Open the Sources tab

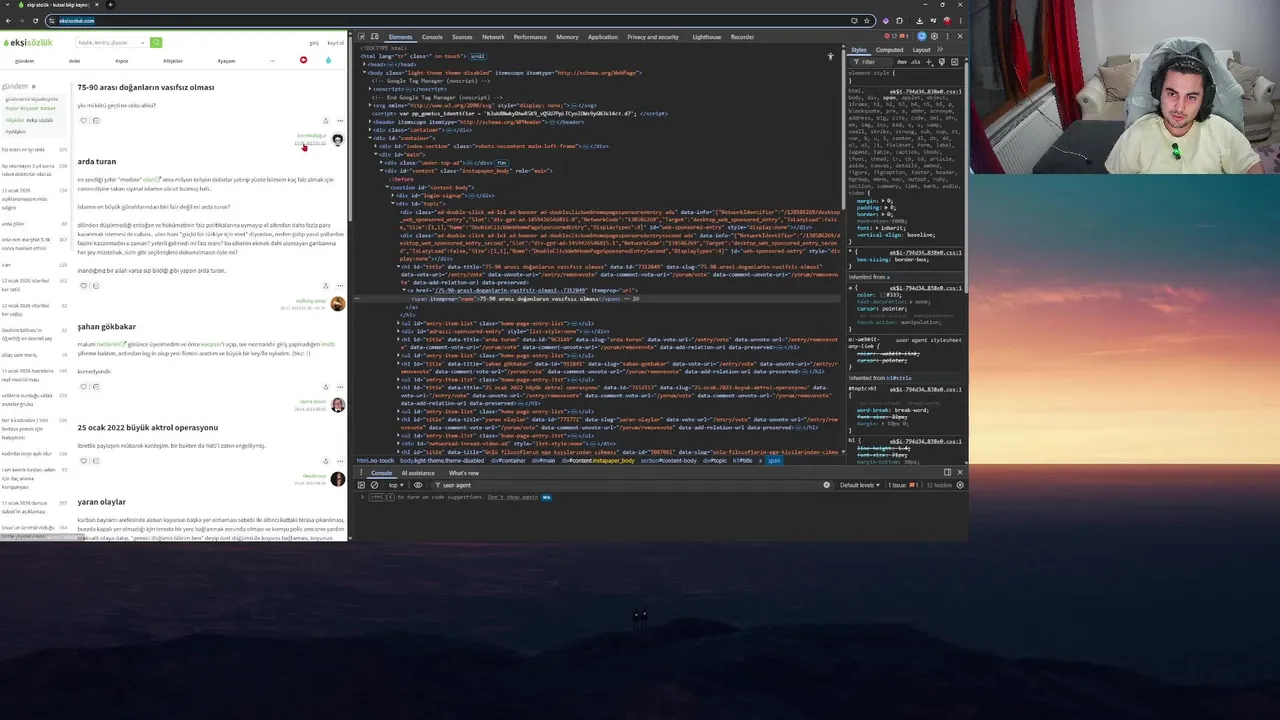[462, 37]
